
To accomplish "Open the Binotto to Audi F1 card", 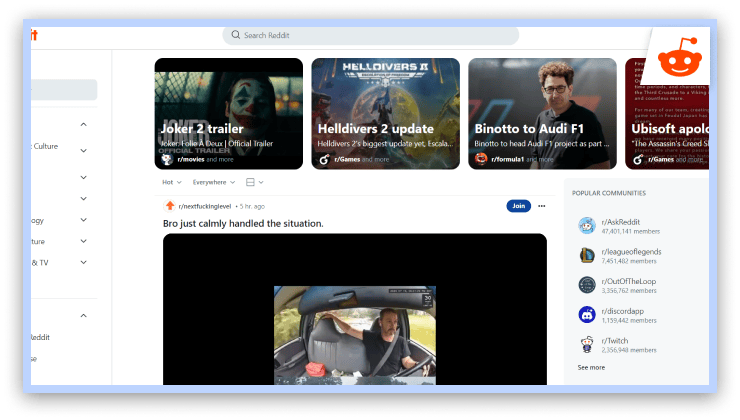I will 542,114.
